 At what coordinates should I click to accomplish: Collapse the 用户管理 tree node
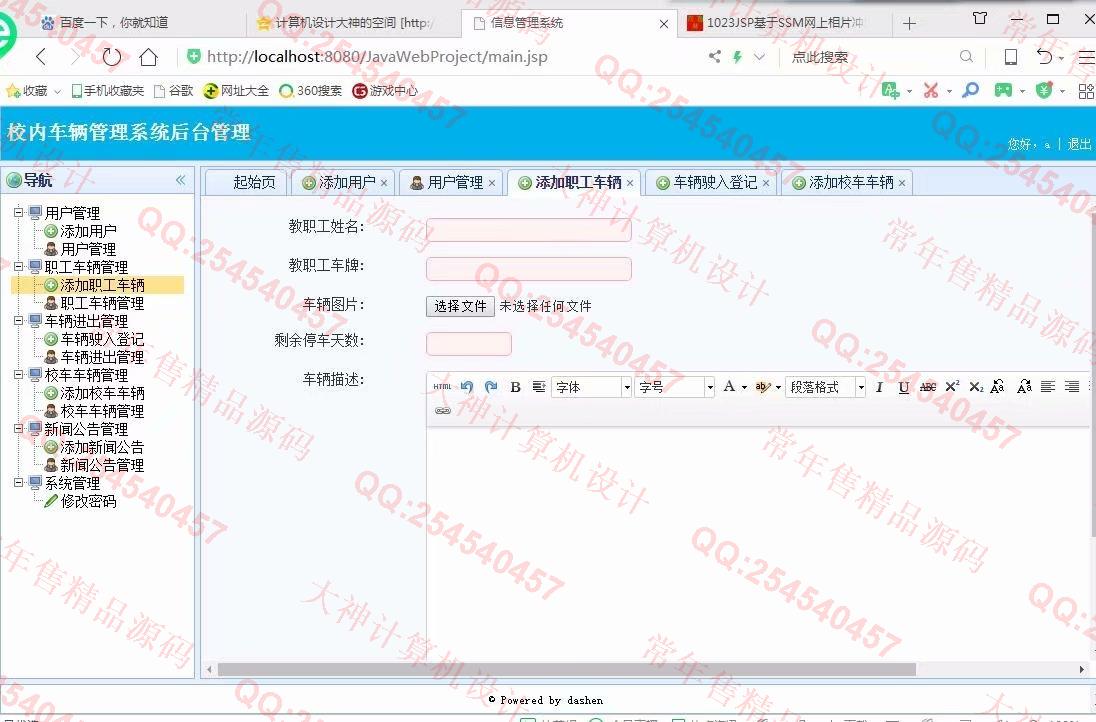pyautogui.click(x=19, y=212)
